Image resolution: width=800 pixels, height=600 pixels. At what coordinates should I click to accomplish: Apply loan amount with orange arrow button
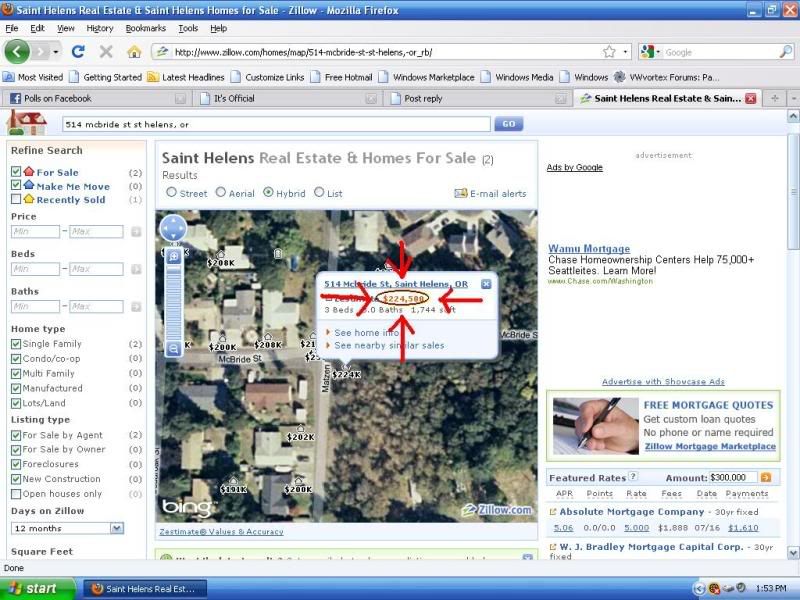pos(766,478)
